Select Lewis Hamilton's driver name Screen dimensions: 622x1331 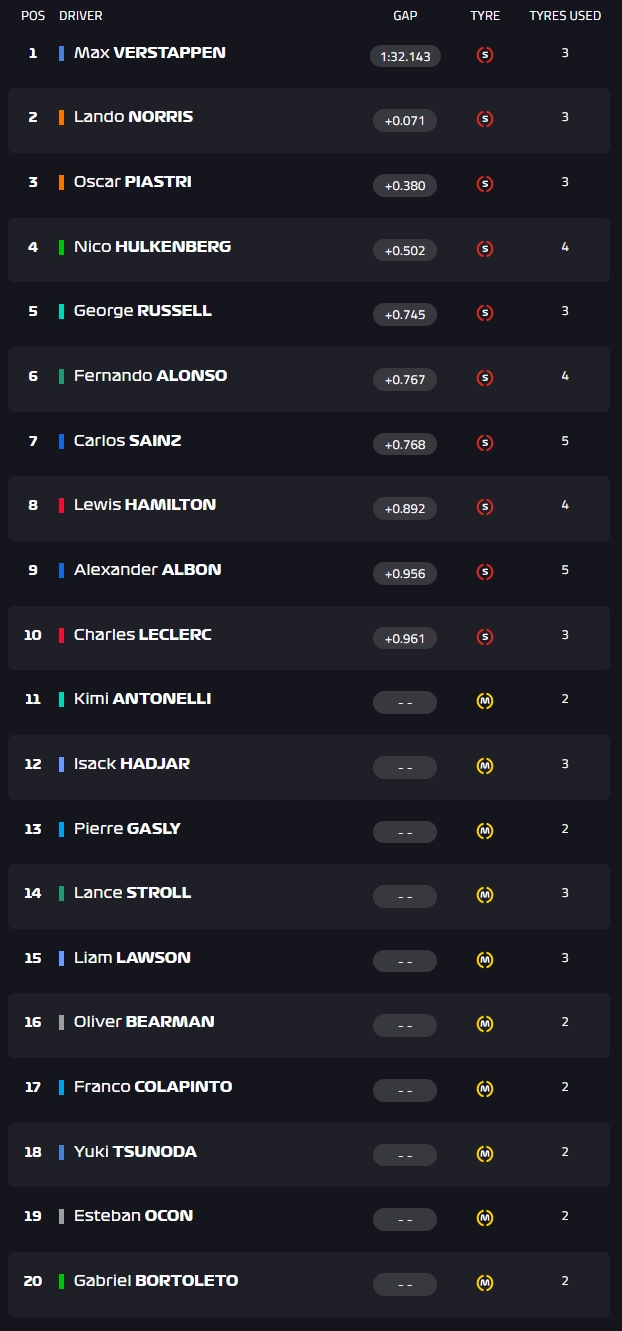pos(144,505)
